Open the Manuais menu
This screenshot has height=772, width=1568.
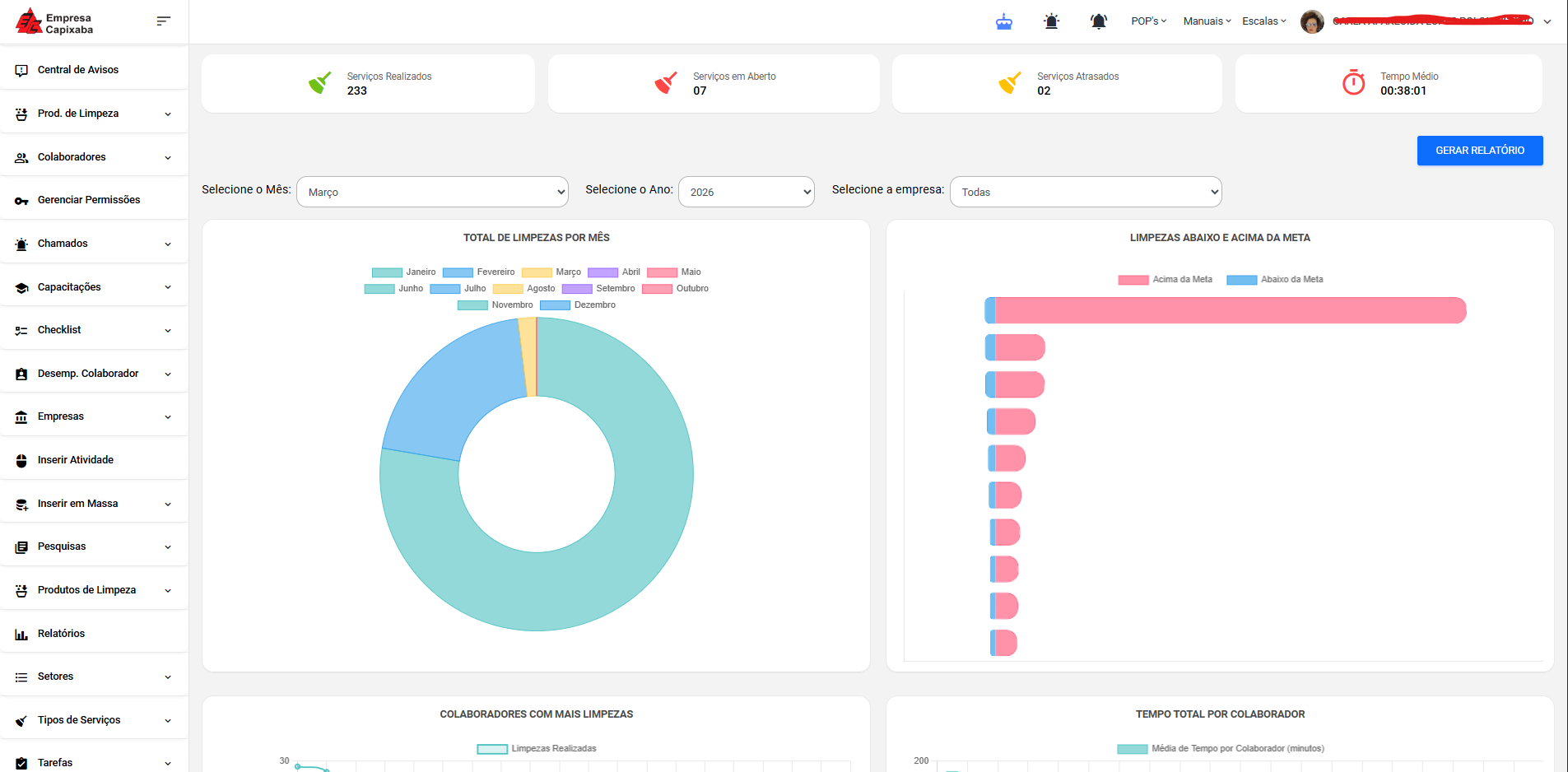click(1207, 21)
